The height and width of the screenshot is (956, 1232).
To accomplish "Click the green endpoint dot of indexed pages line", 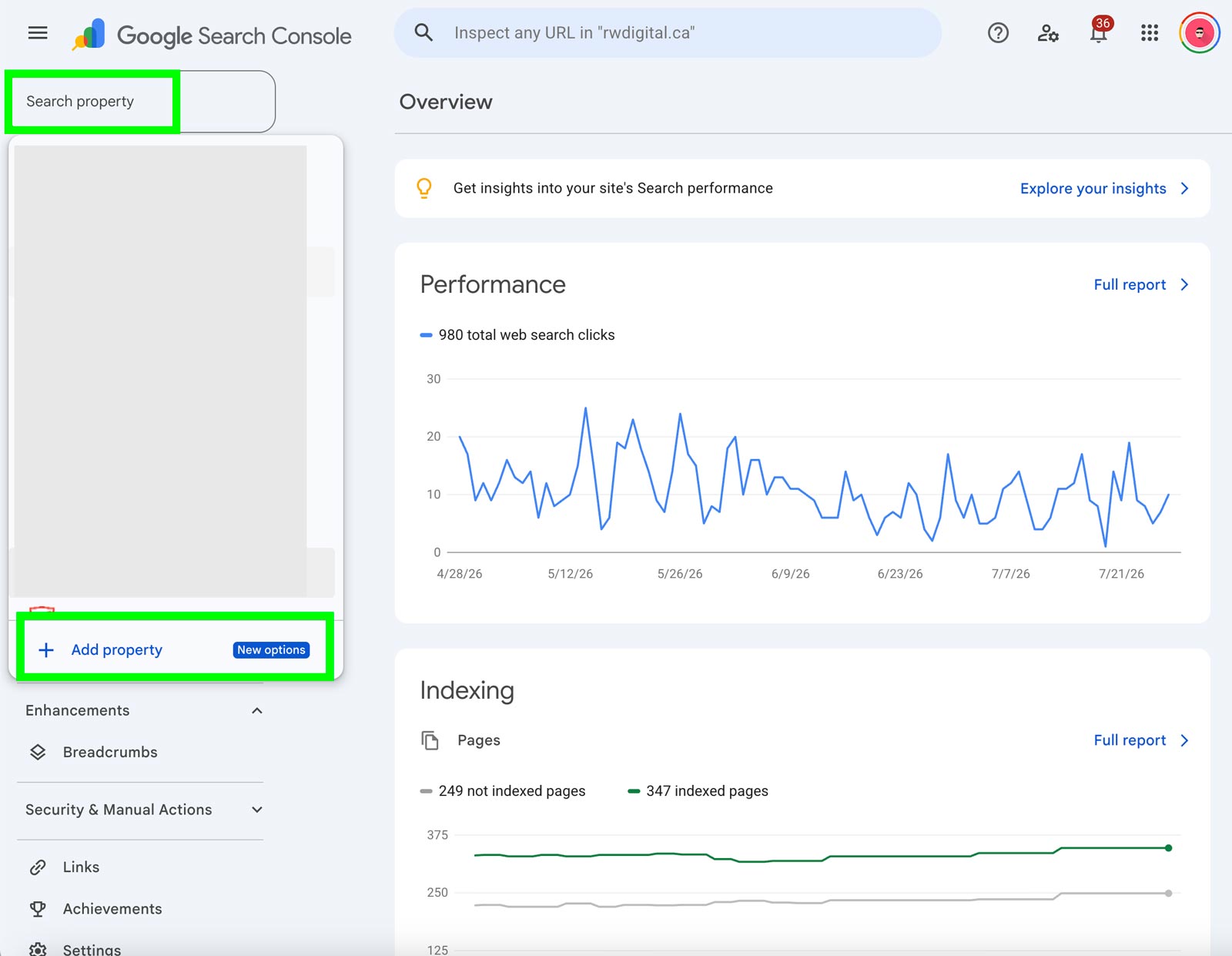I will [x=1168, y=848].
